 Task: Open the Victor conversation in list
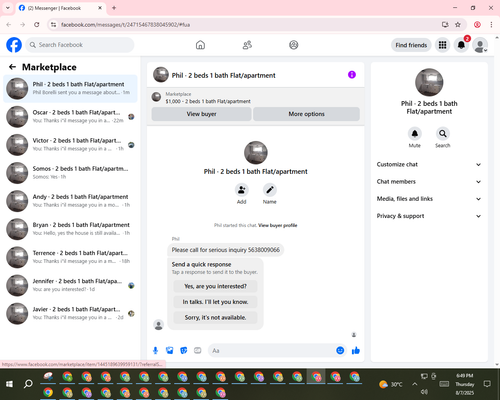(70, 145)
